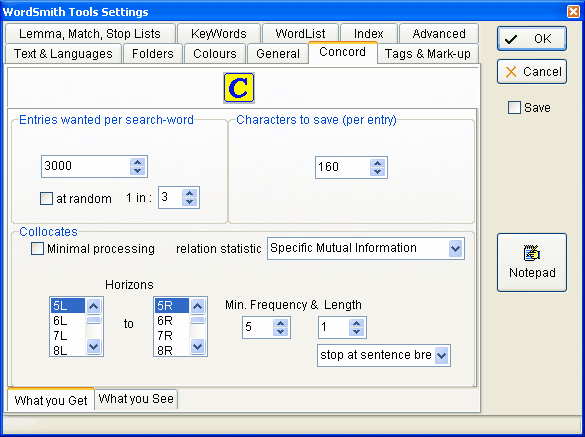Switch to the General tab
Image resolution: width=585 pixels, height=437 pixels.
point(278,54)
